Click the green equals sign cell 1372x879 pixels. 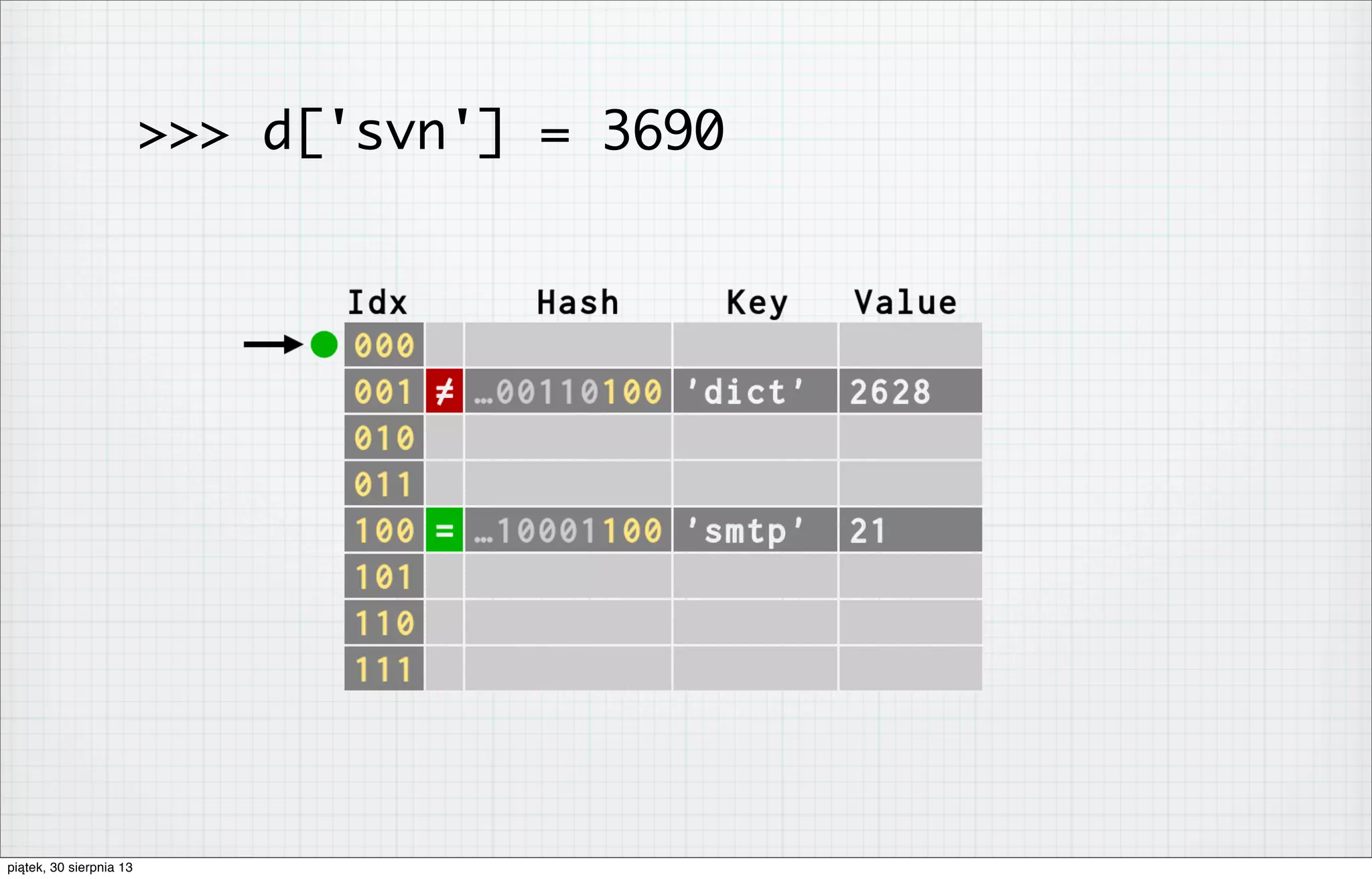tap(444, 530)
